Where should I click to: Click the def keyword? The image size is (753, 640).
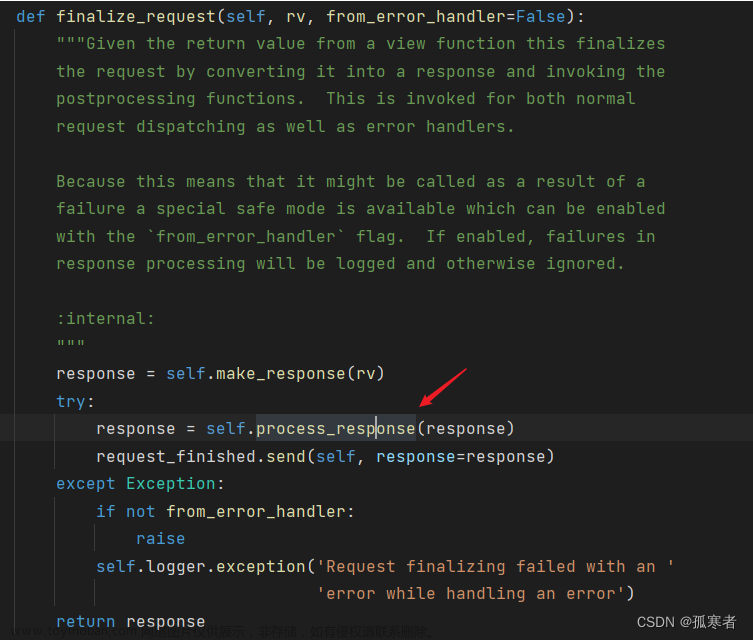pyautogui.click(x=31, y=16)
